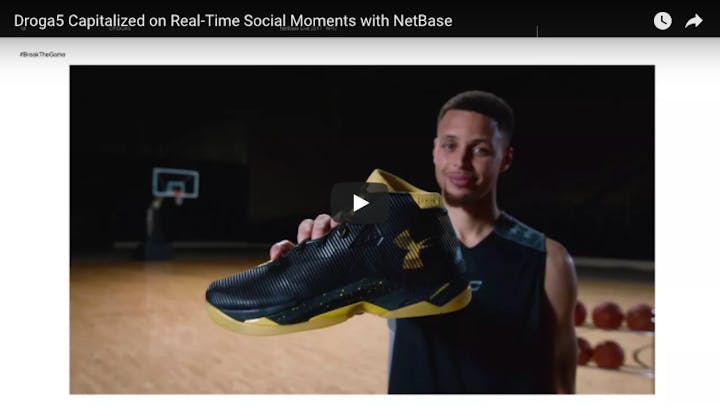Click the rack of basketballs in video
This screenshot has height=412, width=720.
point(613,335)
